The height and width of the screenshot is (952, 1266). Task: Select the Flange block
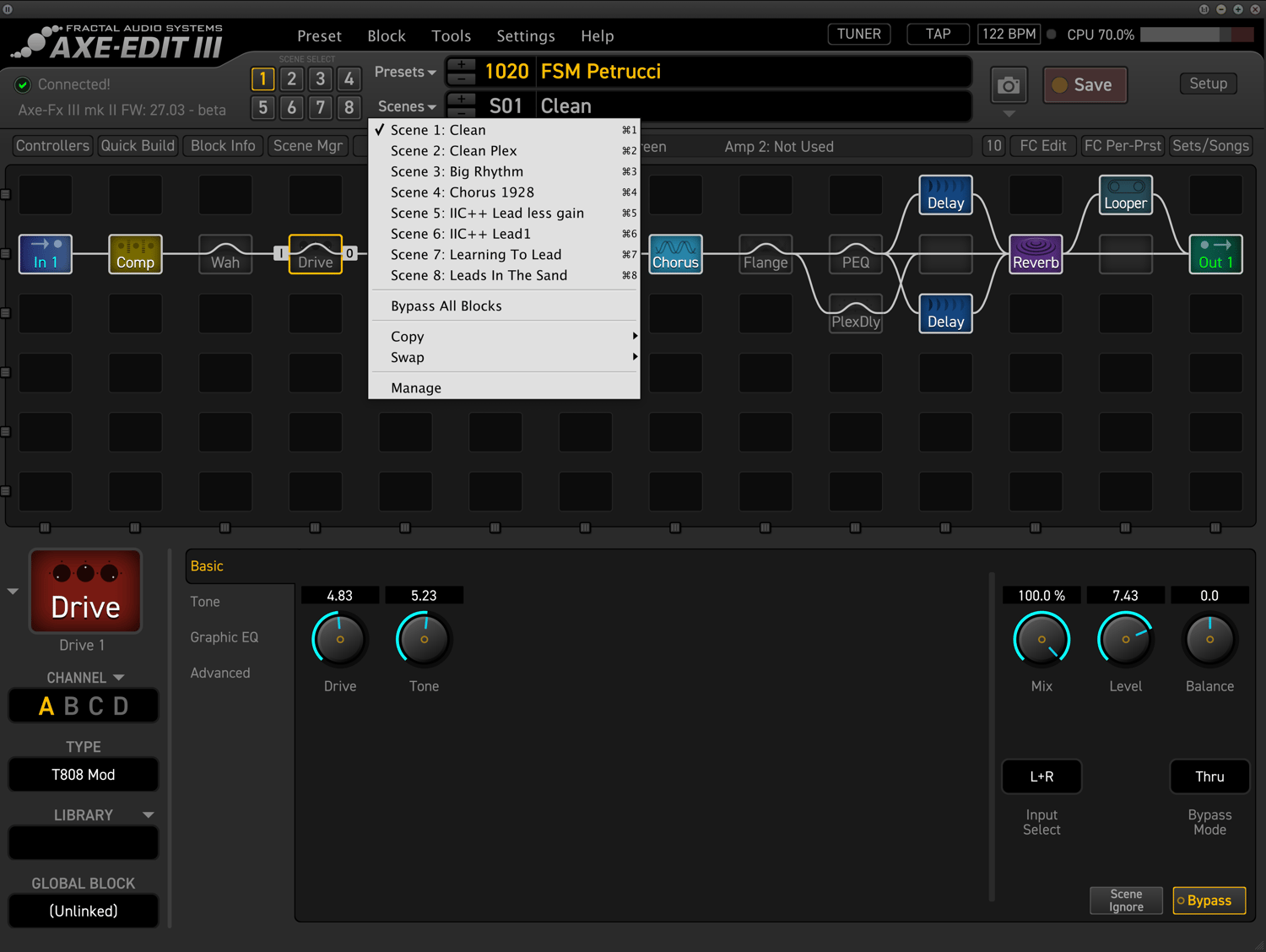coord(766,254)
